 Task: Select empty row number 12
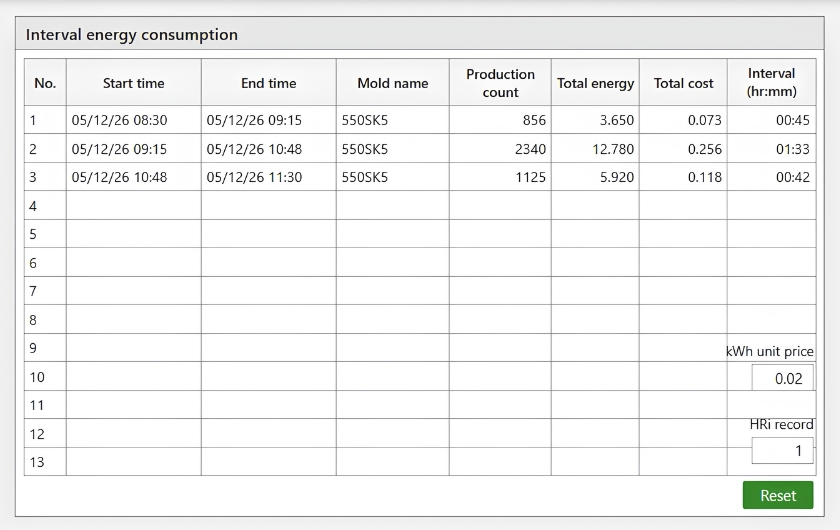point(37,434)
